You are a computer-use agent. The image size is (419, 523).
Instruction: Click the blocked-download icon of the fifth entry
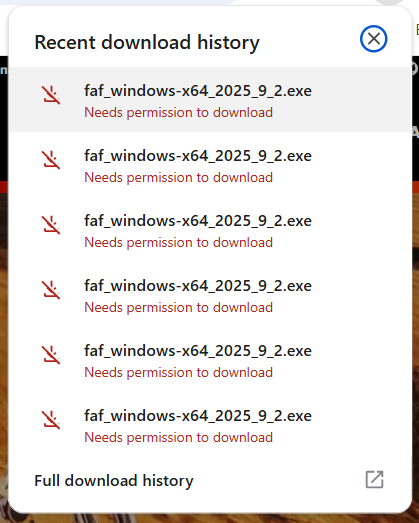click(x=51, y=355)
